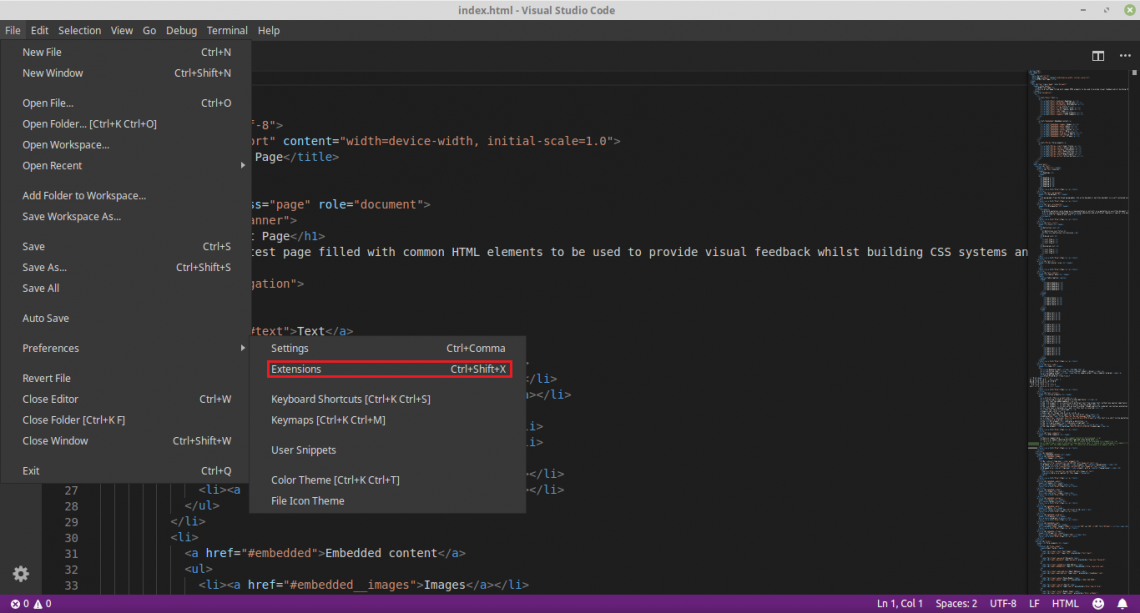The width and height of the screenshot is (1140, 613).
Task: Click Ln 1, Col 1 to go to line
Action: [x=899, y=603]
